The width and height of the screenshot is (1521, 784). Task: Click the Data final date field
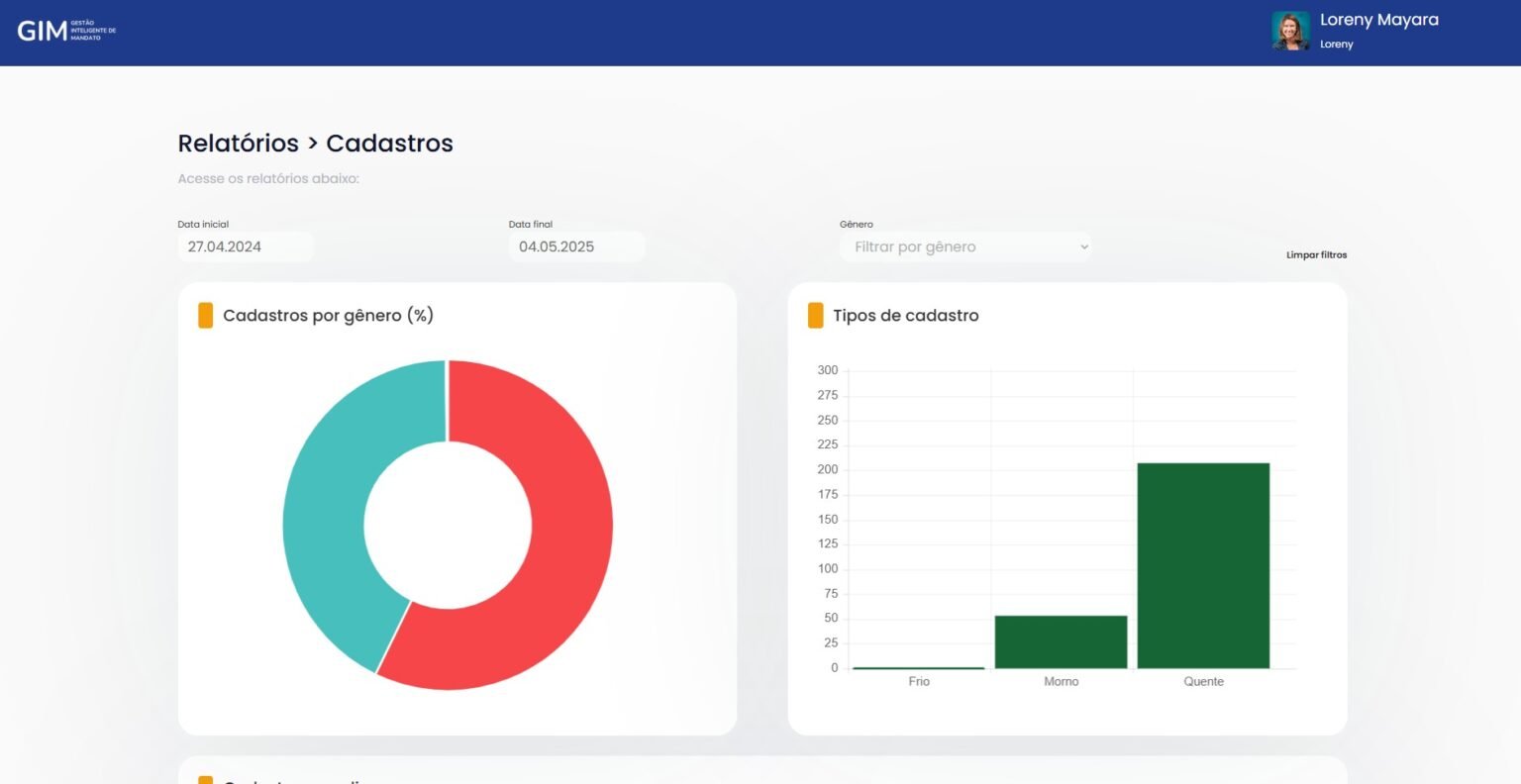tap(575, 247)
